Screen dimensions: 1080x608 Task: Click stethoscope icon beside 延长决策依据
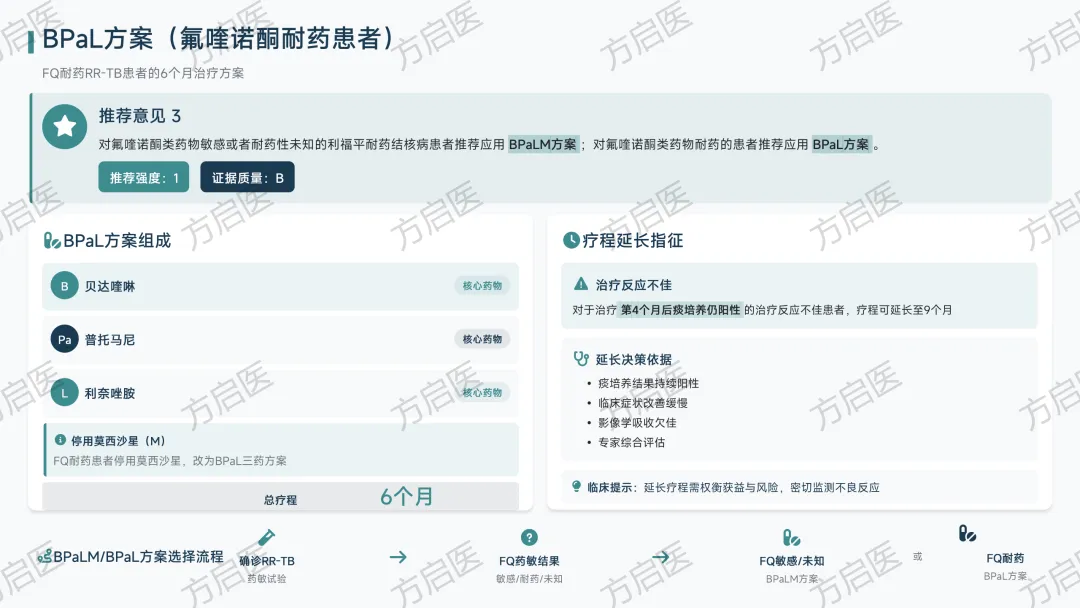point(581,359)
